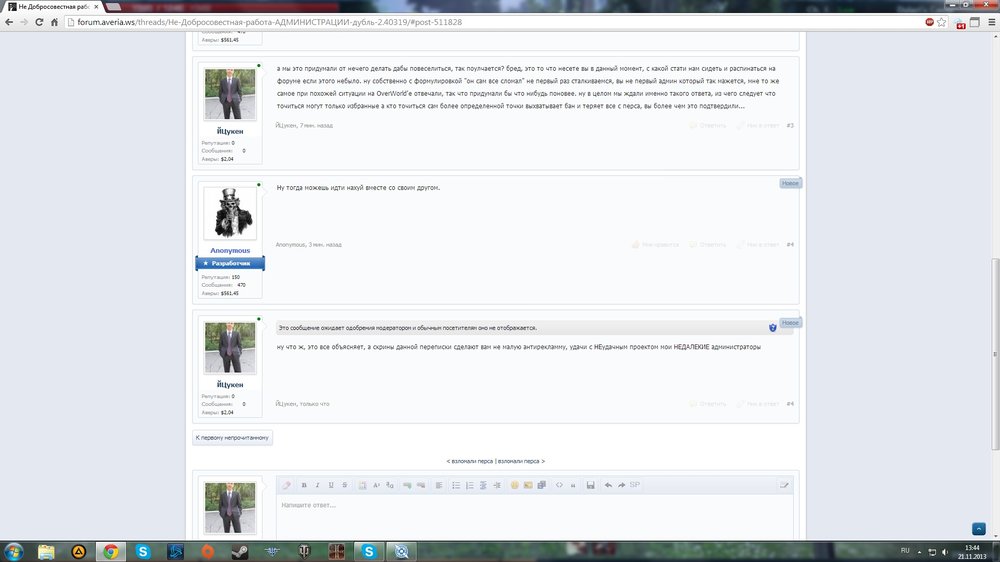Image resolution: width=1000 pixels, height=562 pixels.
Task: Click 'К первому непрочитанному' button
Action: pos(232,438)
